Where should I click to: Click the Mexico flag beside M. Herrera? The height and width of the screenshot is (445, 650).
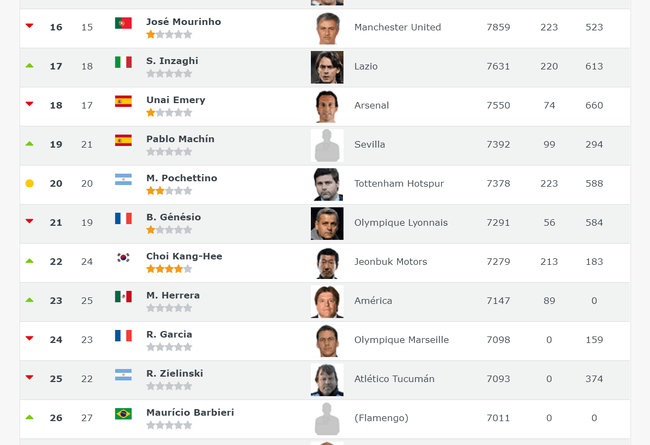[x=123, y=297]
